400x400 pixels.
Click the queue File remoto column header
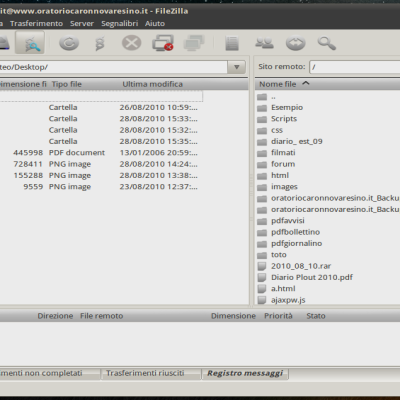(101, 316)
